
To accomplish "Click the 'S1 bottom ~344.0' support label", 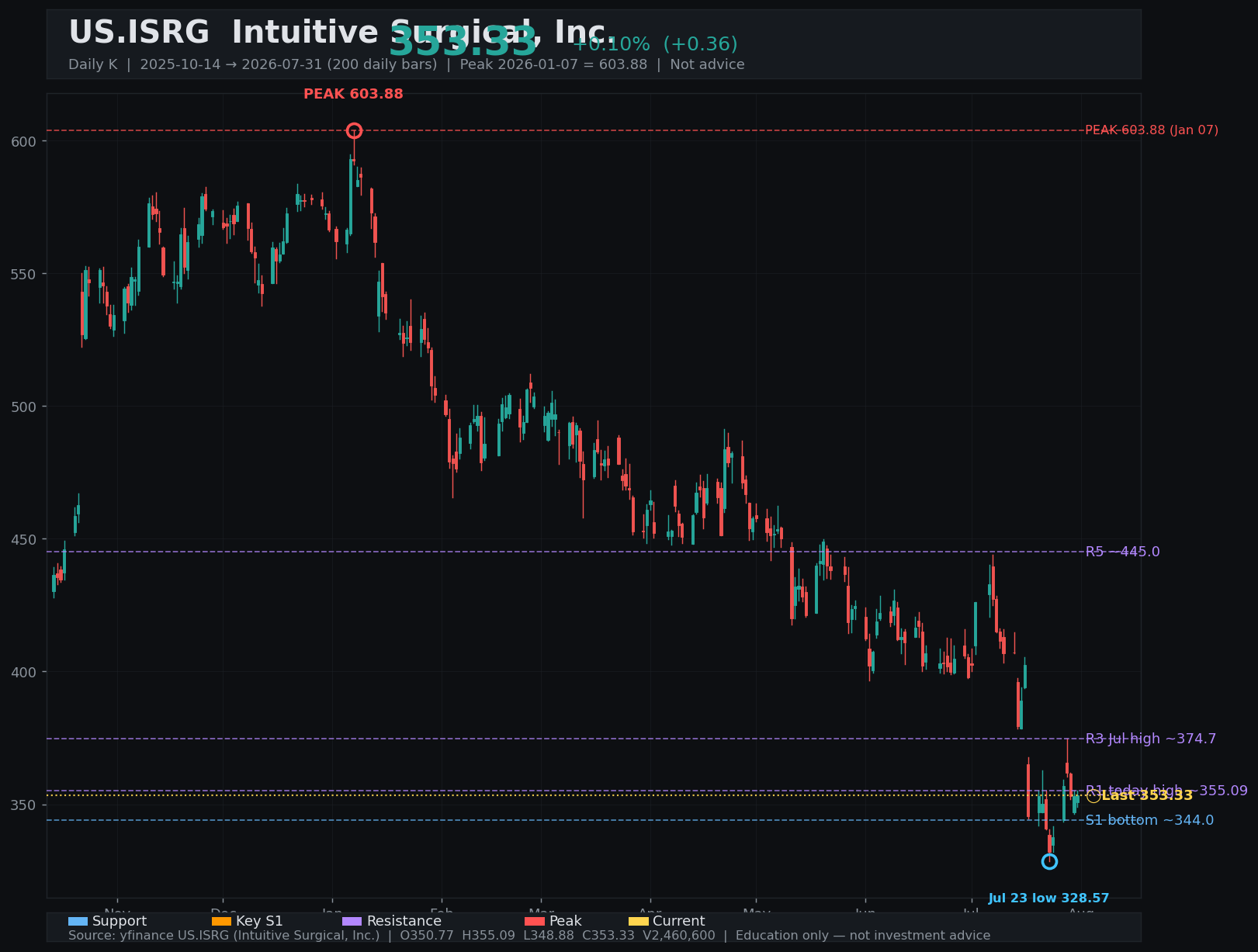I will tap(1149, 820).
